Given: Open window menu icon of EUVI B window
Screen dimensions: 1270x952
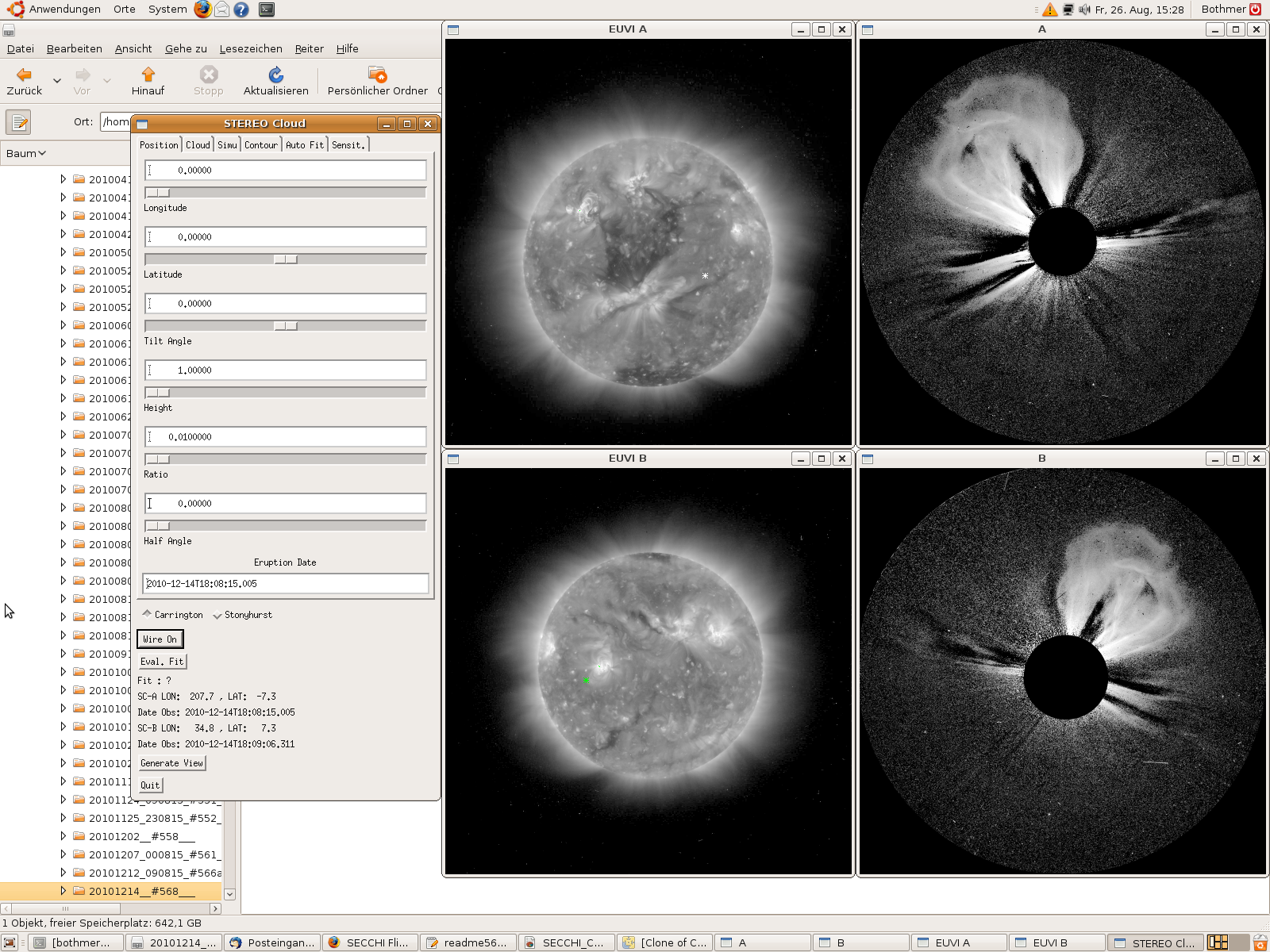Looking at the screenshot, I should pyautogui.click(x=453, y=459).
